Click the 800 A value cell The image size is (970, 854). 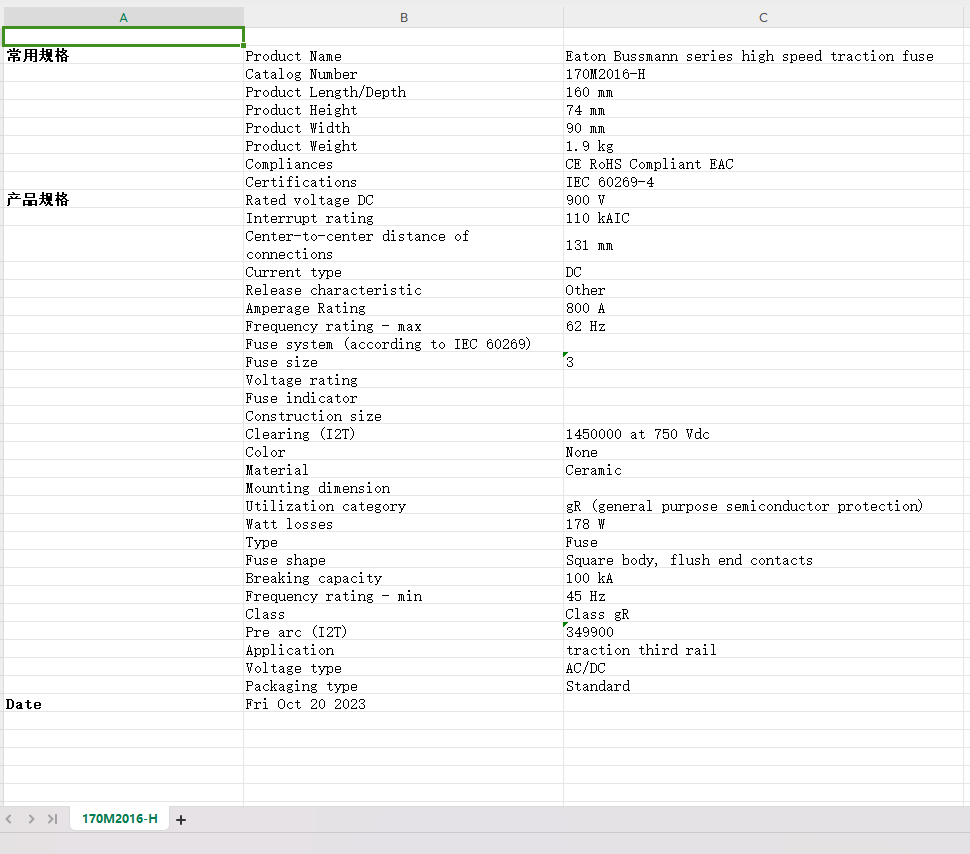pyautogui.click(x=763, y=308)
